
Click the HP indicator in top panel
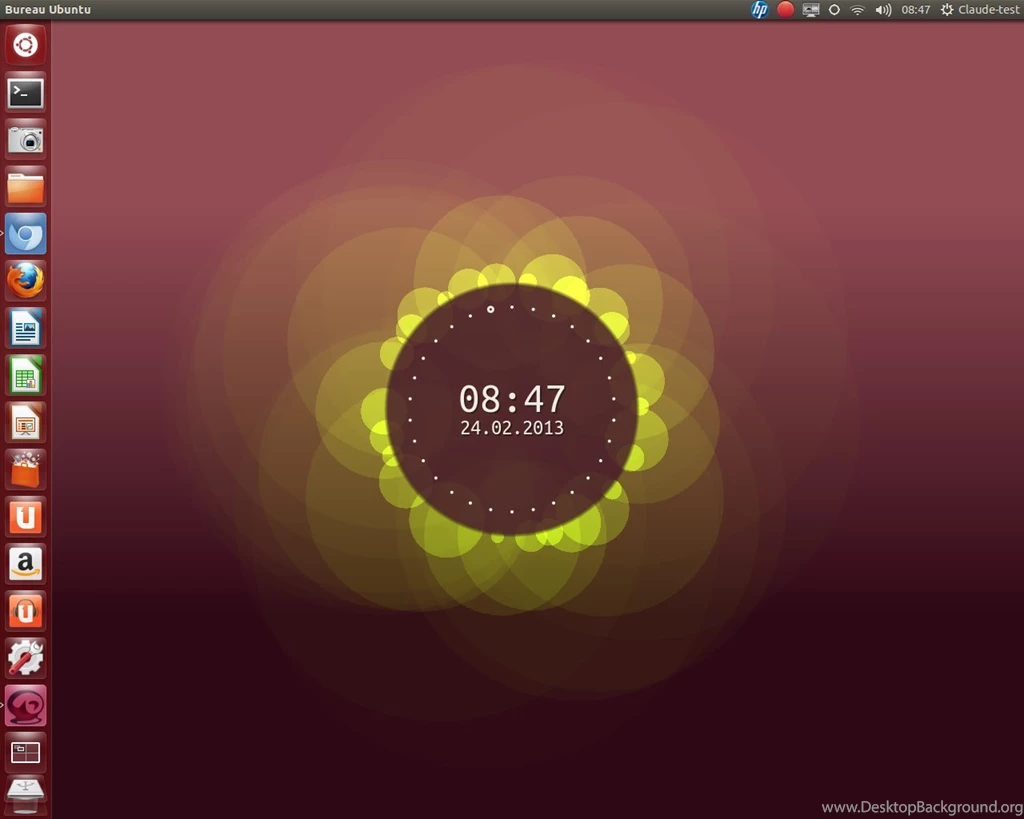(x=760, y=10)
